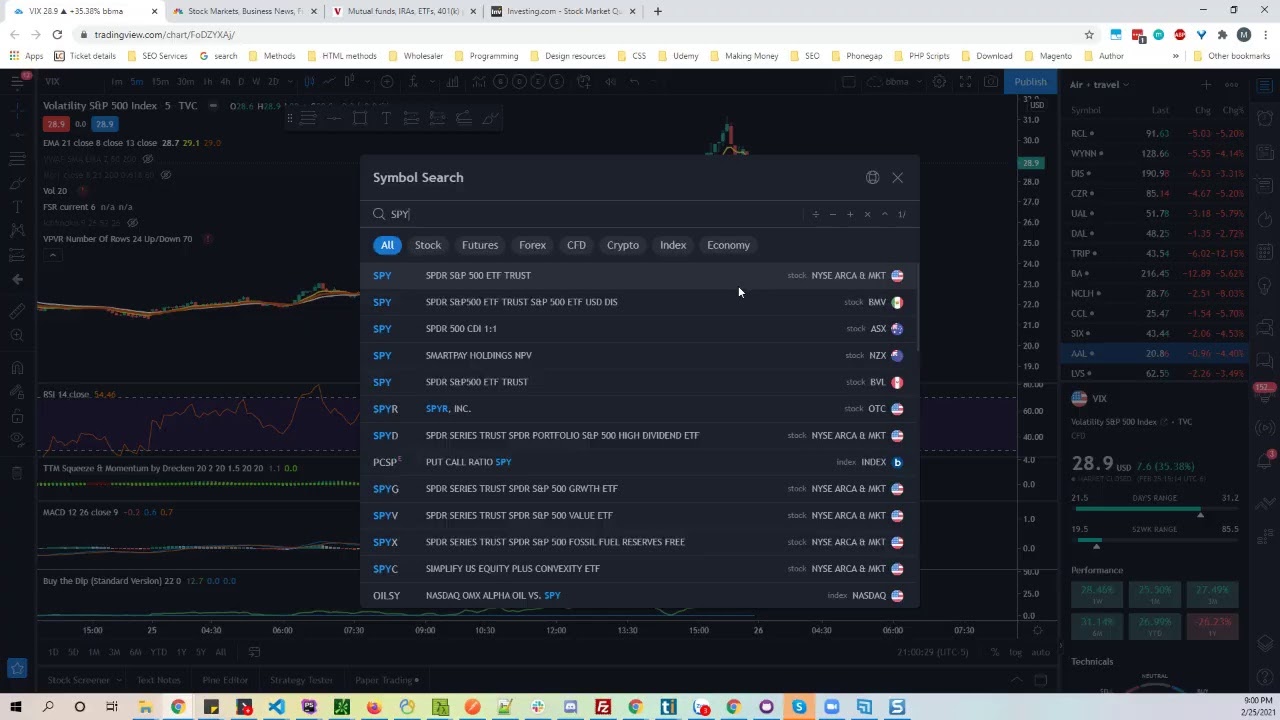This screenshot has width=1280, height=720.
Task: Select WYNN row in watchlist
Action: [x=1156, y=153]
